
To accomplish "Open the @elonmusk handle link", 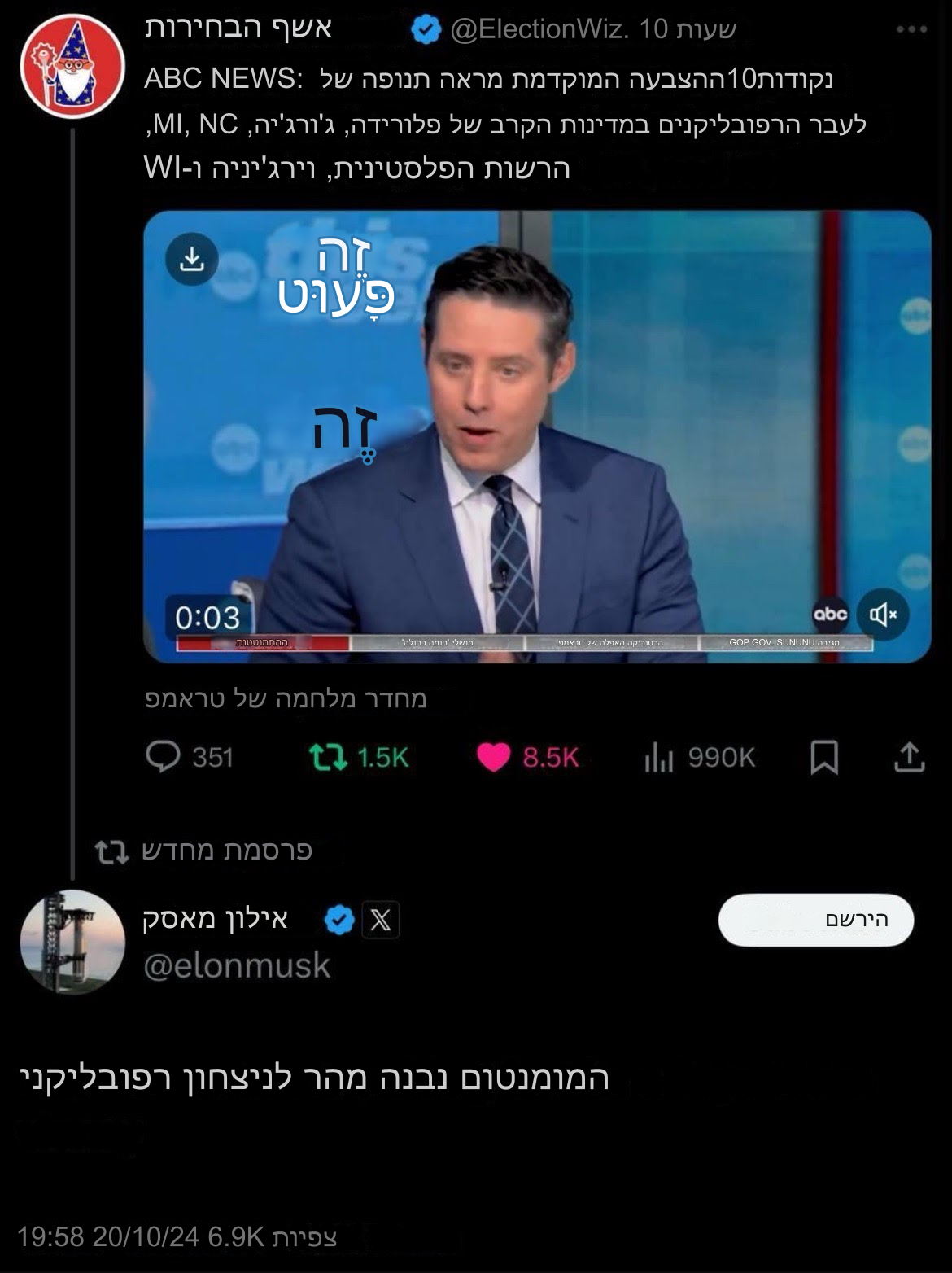I will (237, 965).
